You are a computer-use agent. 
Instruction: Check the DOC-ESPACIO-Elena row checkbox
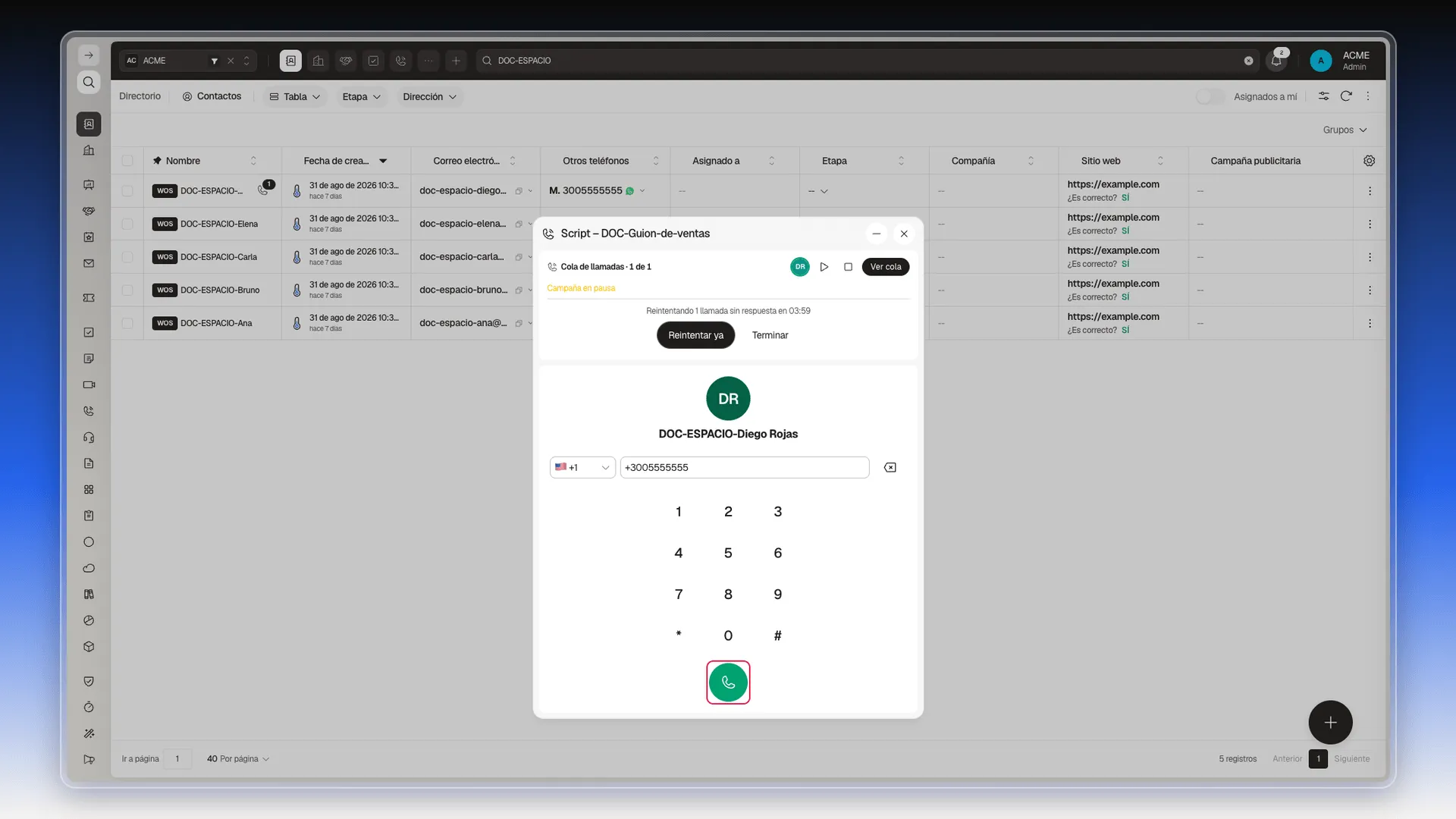127,224
